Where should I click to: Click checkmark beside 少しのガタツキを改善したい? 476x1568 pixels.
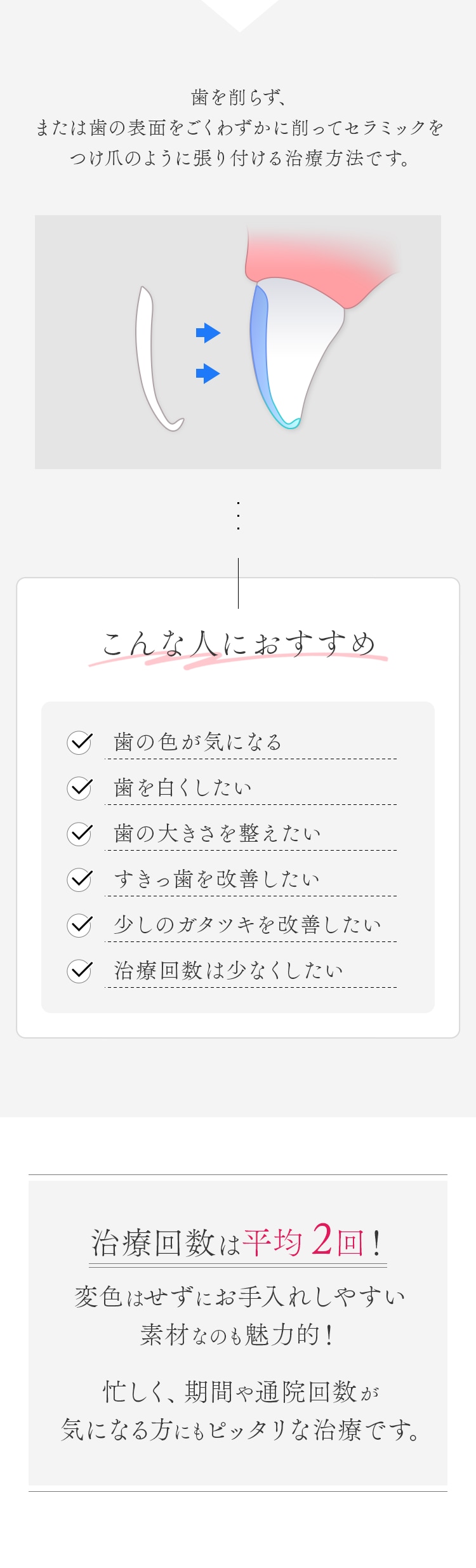point(80,925)
